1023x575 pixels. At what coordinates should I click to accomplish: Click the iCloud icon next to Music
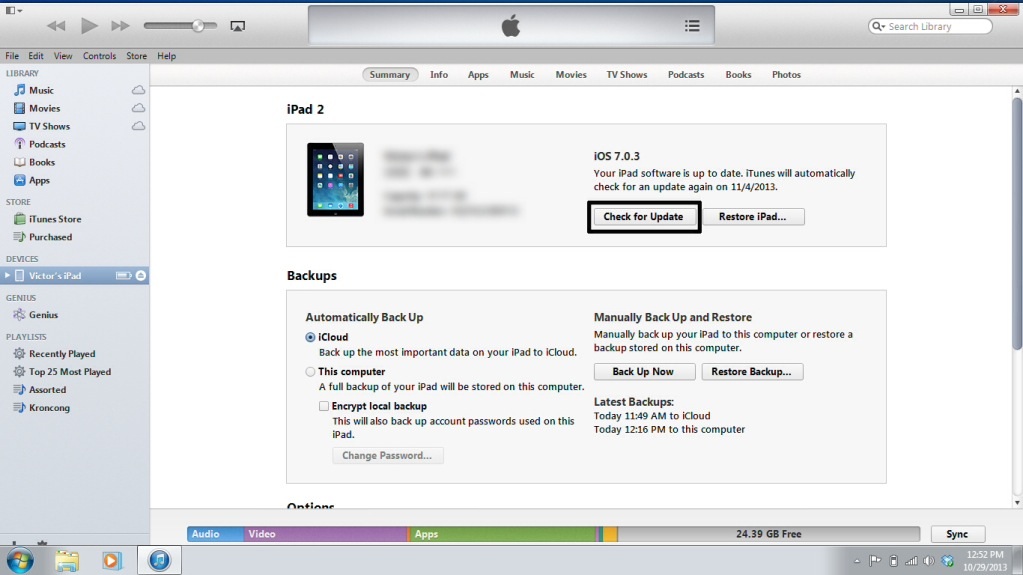pyautogui.click(x=138, y=90)
